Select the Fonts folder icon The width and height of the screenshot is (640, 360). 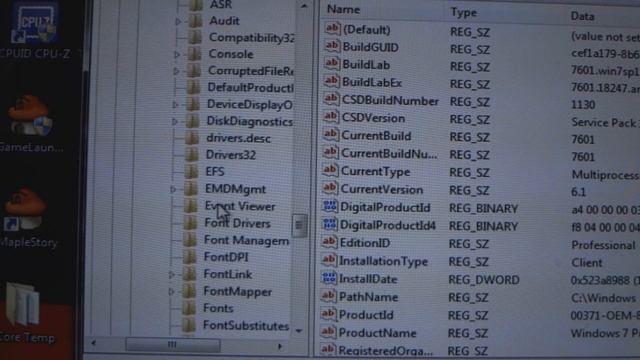[189, 308]
